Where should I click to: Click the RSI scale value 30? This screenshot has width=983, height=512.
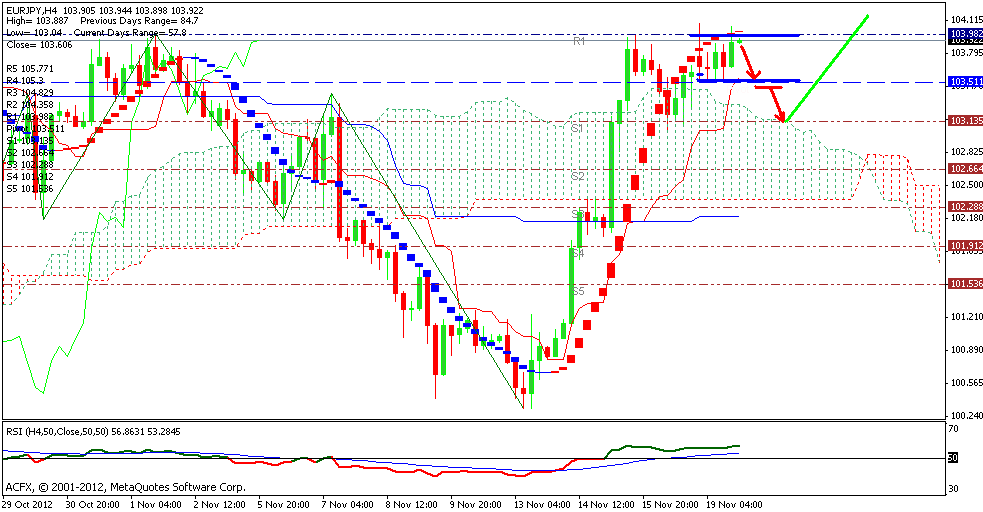[x=954, y=489]
